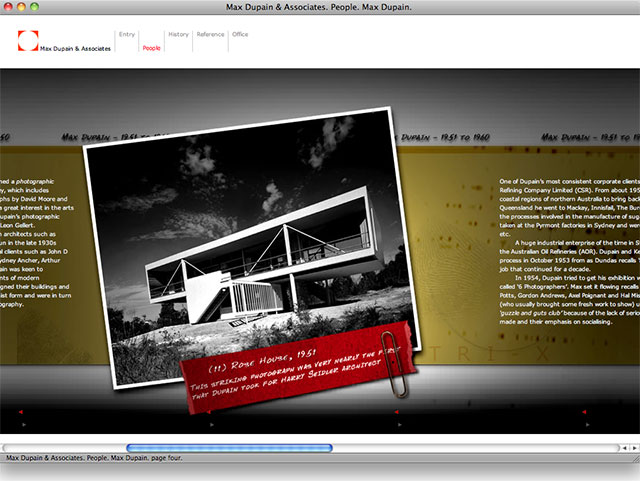Open the Entry navigation item

point(127,34)
